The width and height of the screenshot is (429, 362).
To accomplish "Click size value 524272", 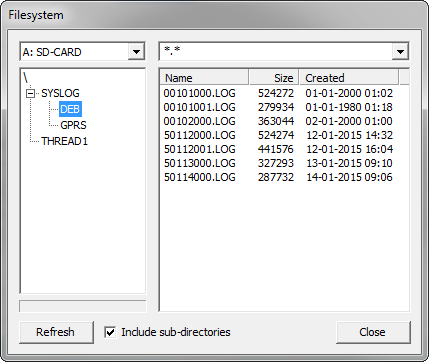I will pyautogui.click(x=276, y=93).
